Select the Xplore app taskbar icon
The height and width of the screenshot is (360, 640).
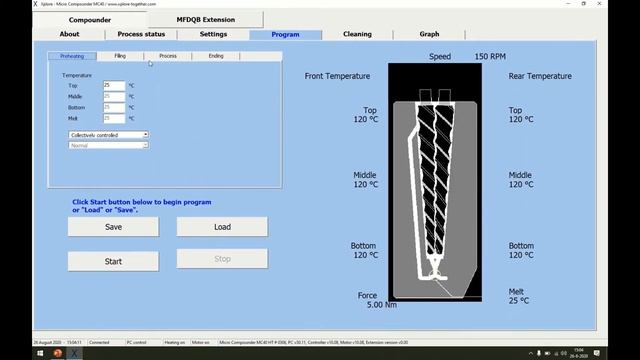74,353
